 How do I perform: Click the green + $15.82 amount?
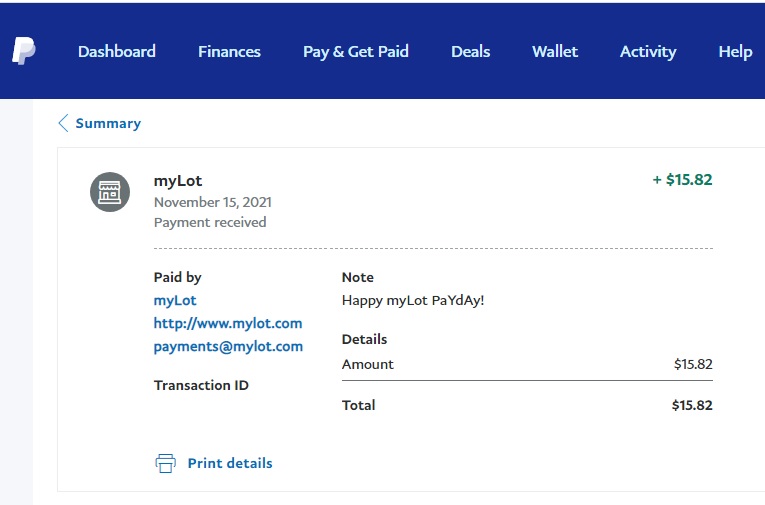(683, 180)
